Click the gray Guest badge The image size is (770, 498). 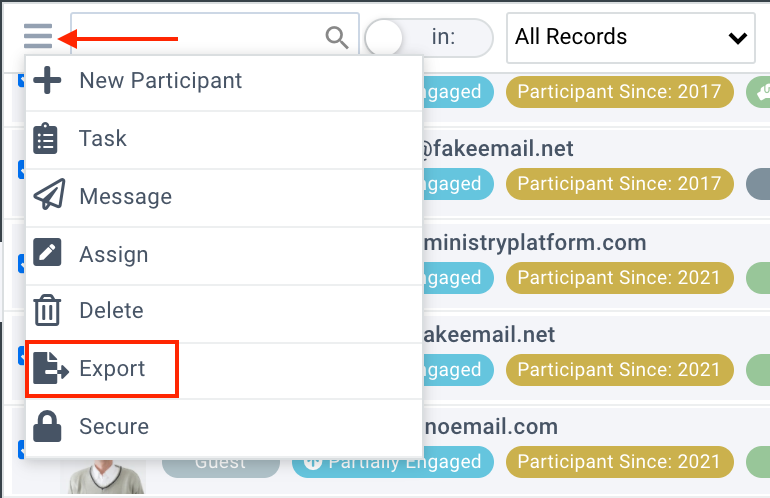pos(220,462)
